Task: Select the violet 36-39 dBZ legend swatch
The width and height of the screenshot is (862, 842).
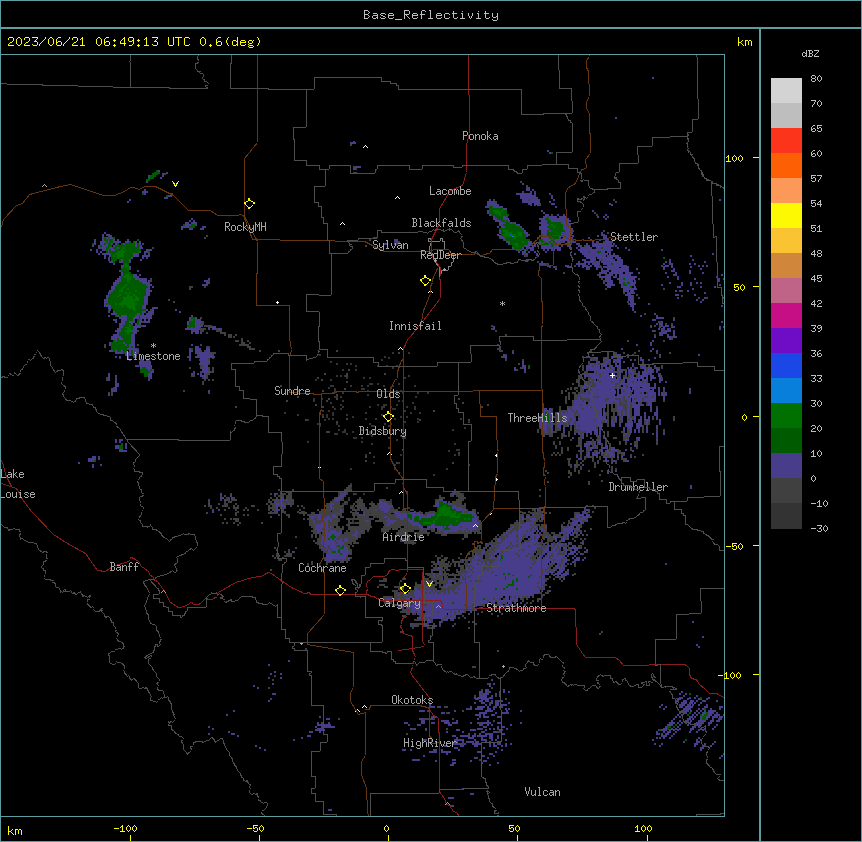Action: click(x=786, y=341)
